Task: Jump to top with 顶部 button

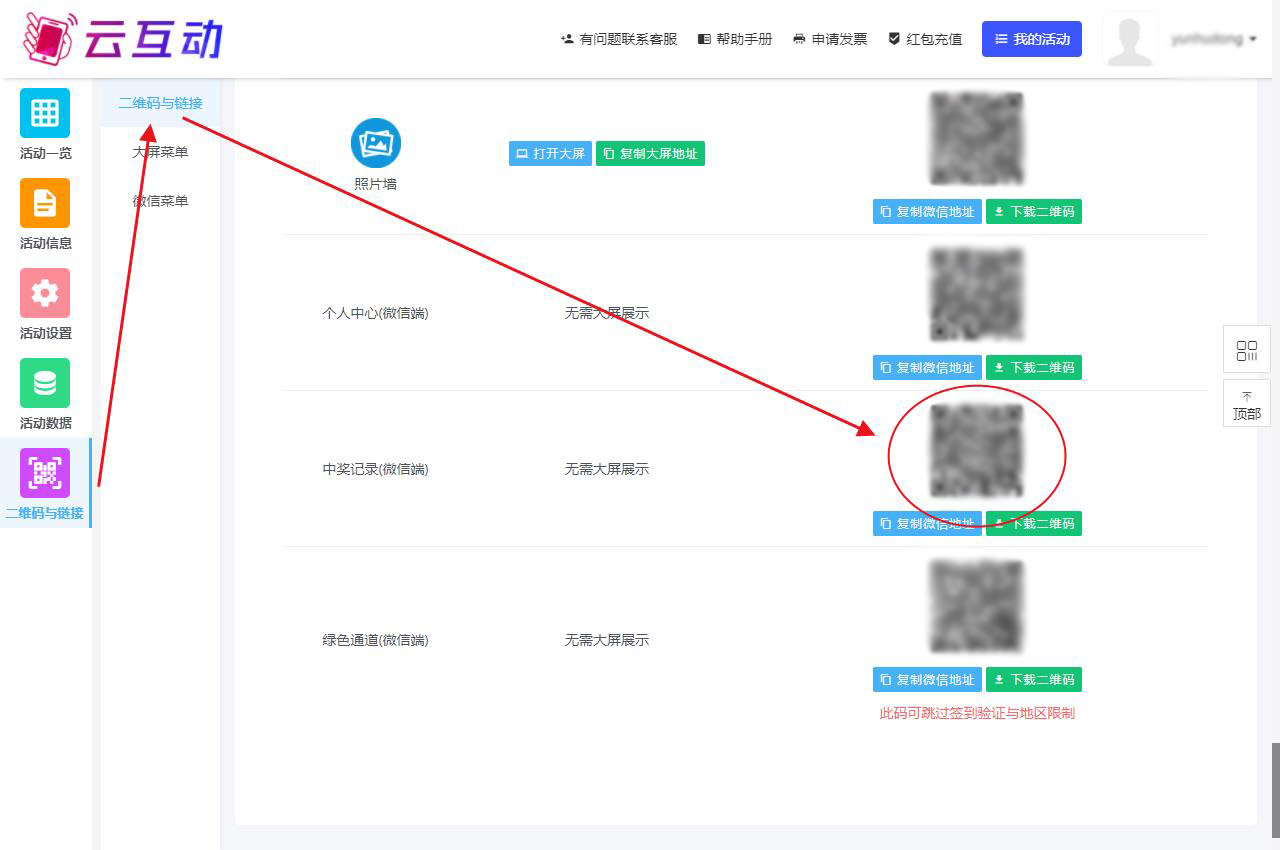Action: pyautogui.click(x=1247, y=404)
